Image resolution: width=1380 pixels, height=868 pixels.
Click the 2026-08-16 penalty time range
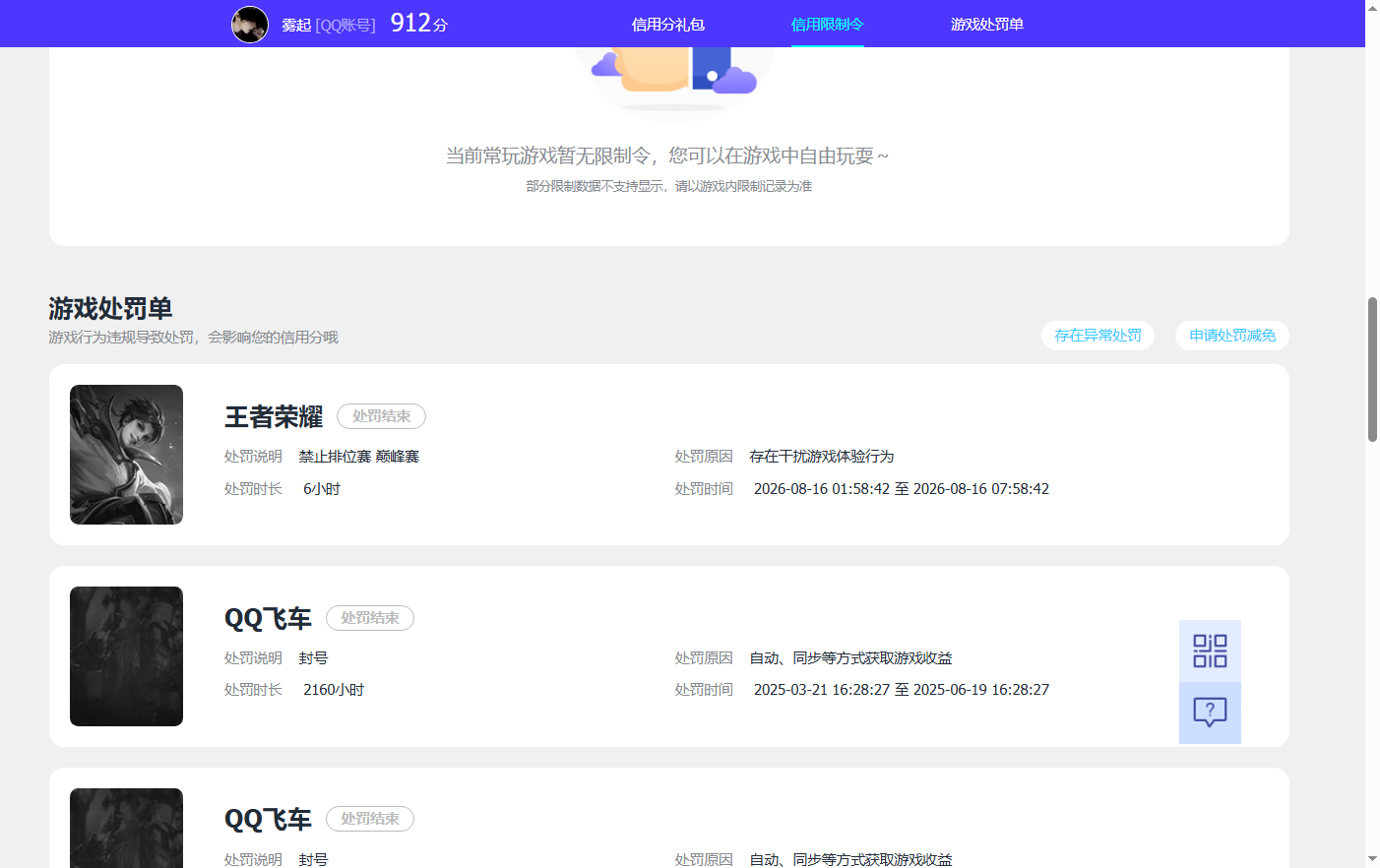point(902,489)
